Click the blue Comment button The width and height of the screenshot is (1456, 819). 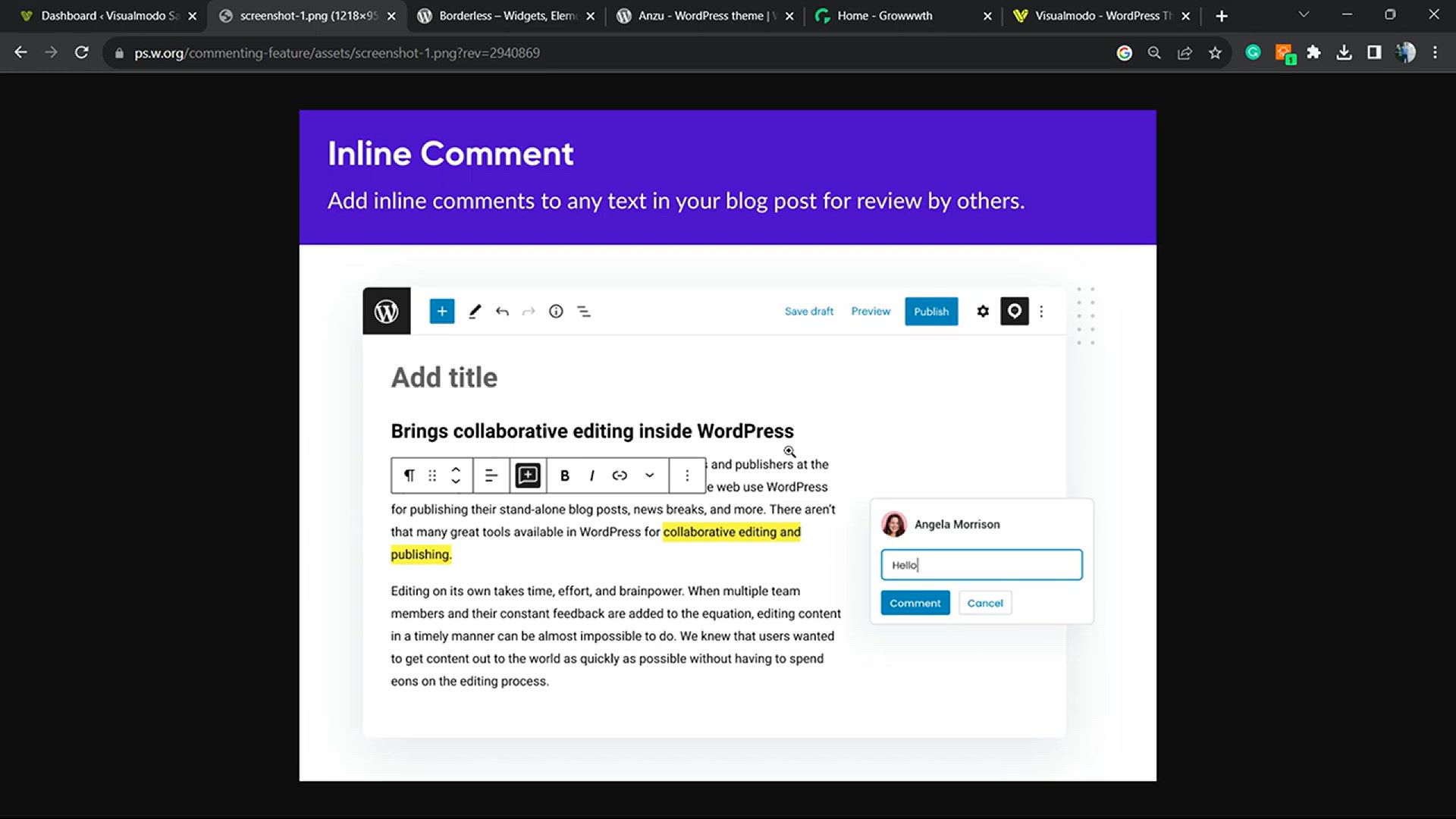(915, 603)
